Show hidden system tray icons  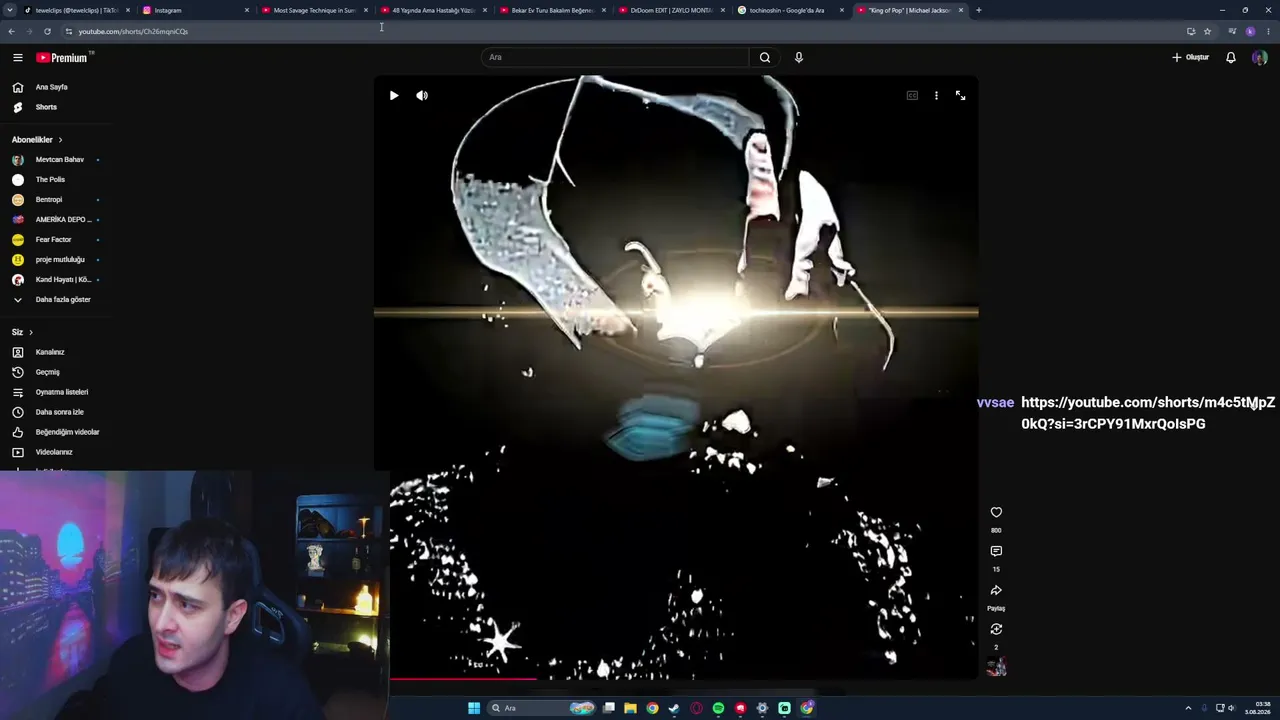[x=1188, y=708]
